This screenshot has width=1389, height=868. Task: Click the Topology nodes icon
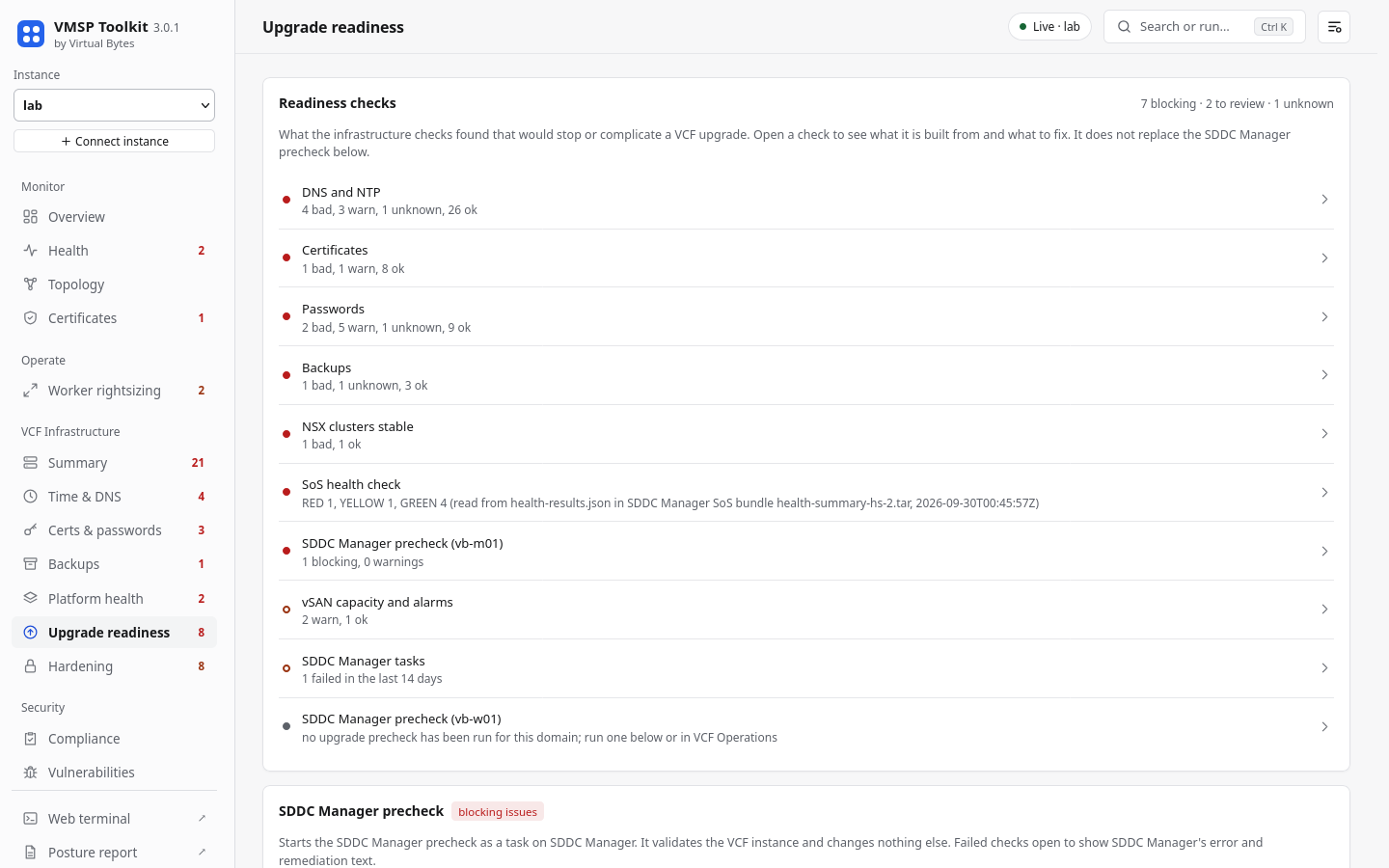coord(31,285)
